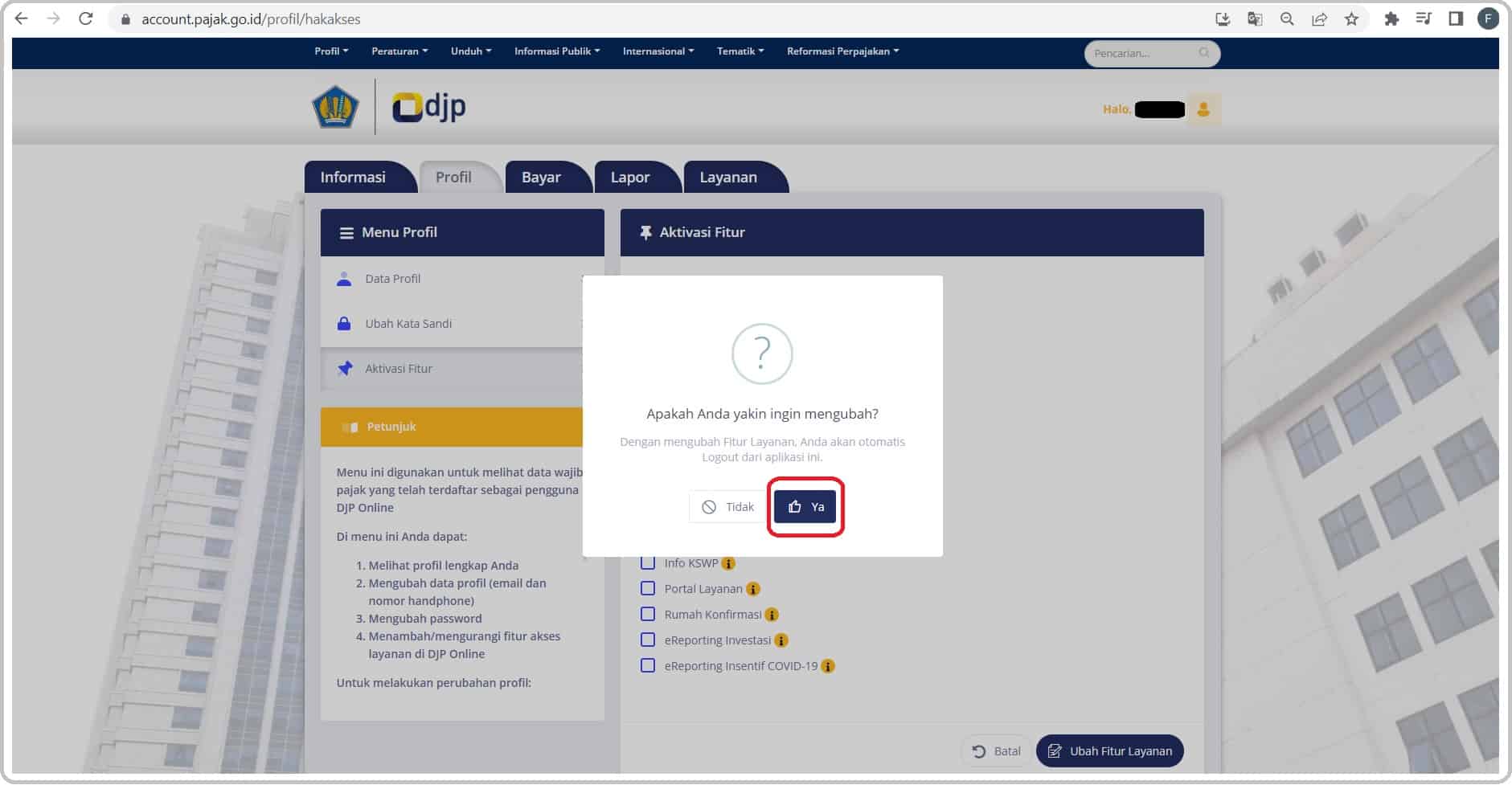Click the search magnifier in the Pencarian box
This screenshot has height=785, width=1512.
point(1203,53)
